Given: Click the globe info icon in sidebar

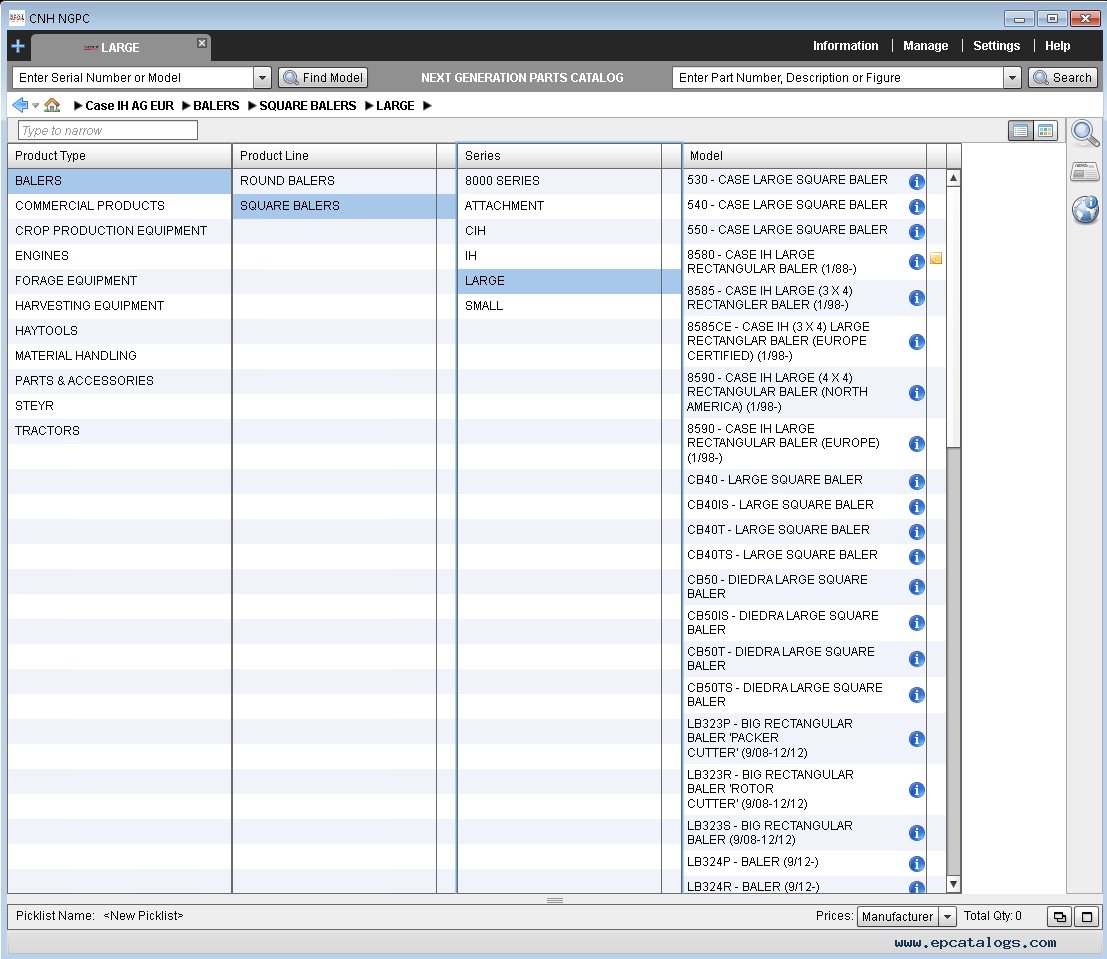Looking at the screenshot, I should click(x=1085, y=210).
